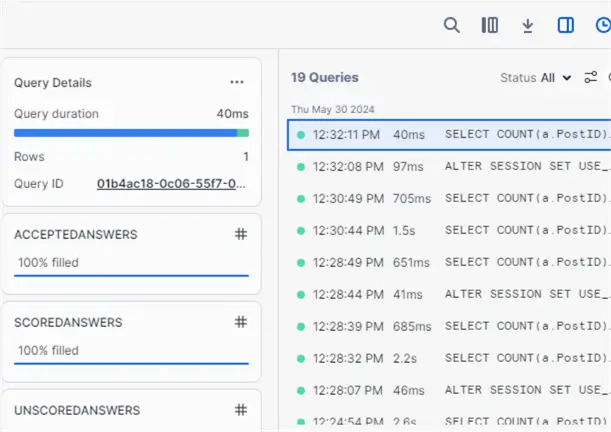Click ACCEPTEDANSWERS 100% filled bar
The height and width of the screenshot is (432, 611).
tap(131, 276)
